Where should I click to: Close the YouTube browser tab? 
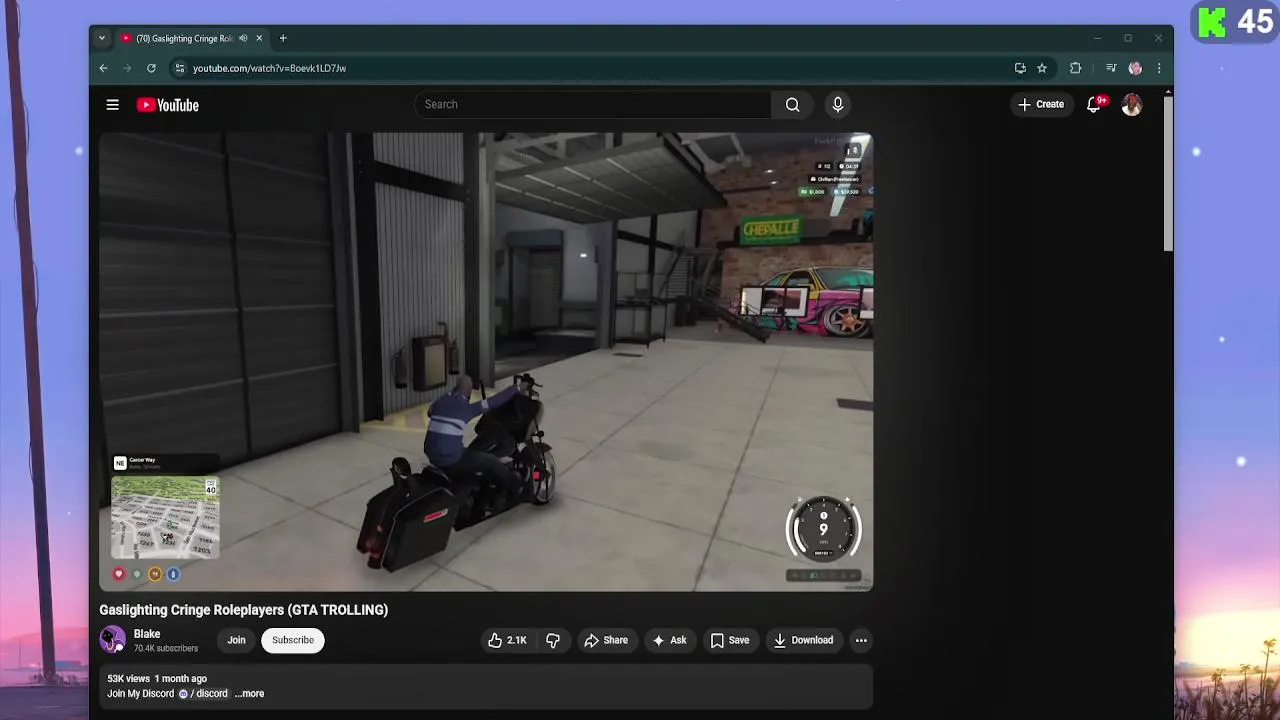tap(259, 38)
